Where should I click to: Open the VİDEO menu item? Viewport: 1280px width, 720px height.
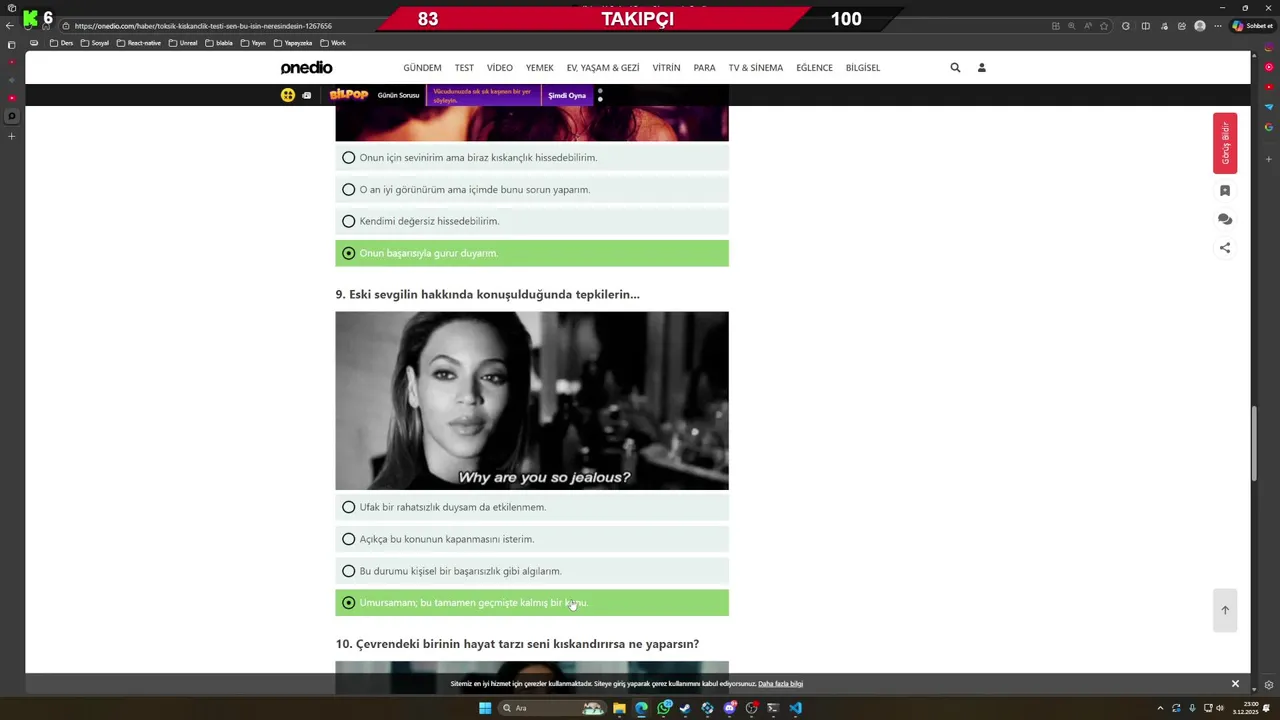[x=500, y=68]
